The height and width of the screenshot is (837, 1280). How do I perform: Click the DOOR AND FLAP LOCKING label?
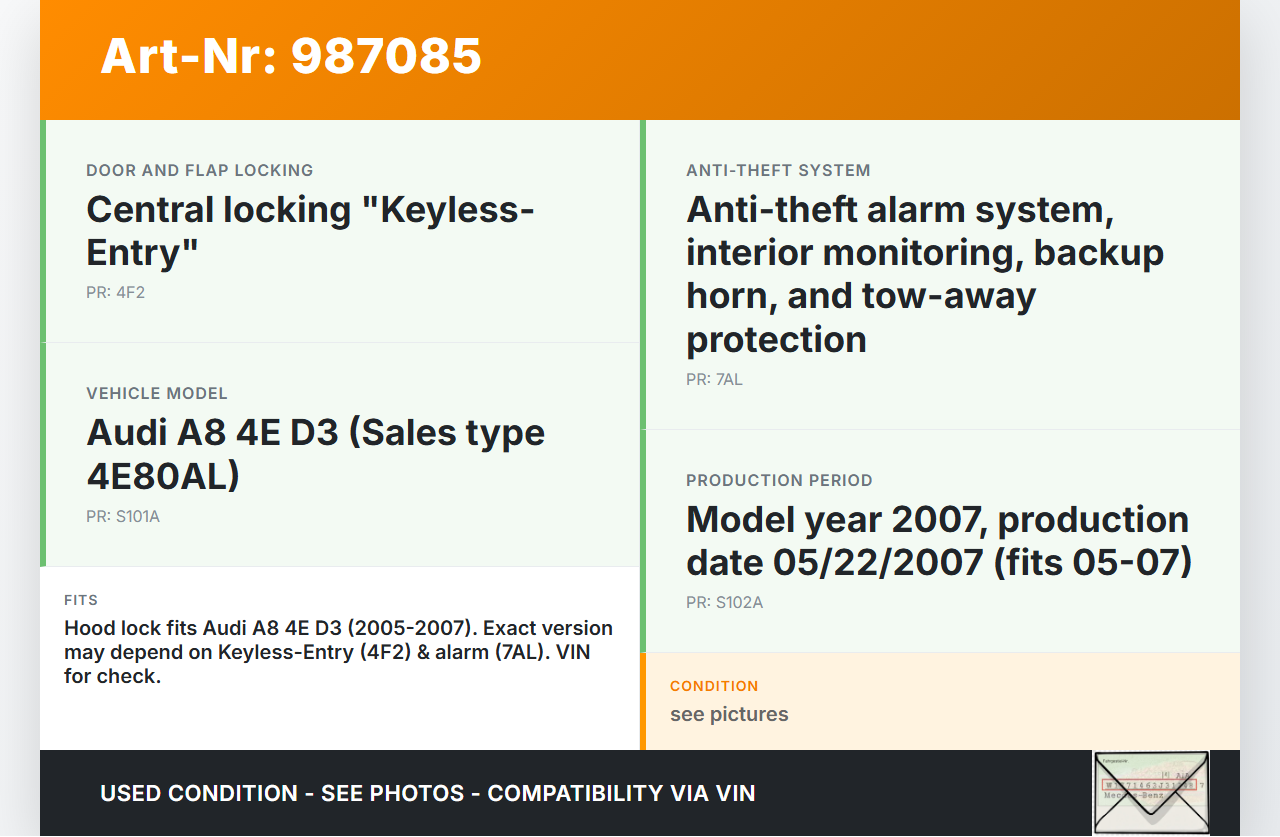click(x=200, y=170)
